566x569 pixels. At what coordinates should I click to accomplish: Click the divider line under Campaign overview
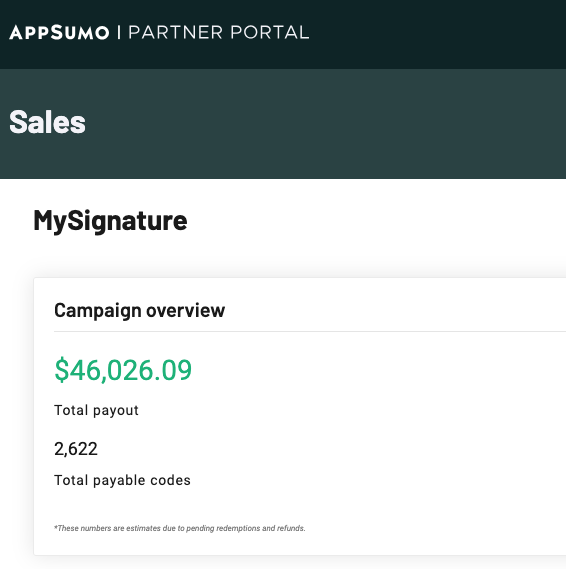310,331
